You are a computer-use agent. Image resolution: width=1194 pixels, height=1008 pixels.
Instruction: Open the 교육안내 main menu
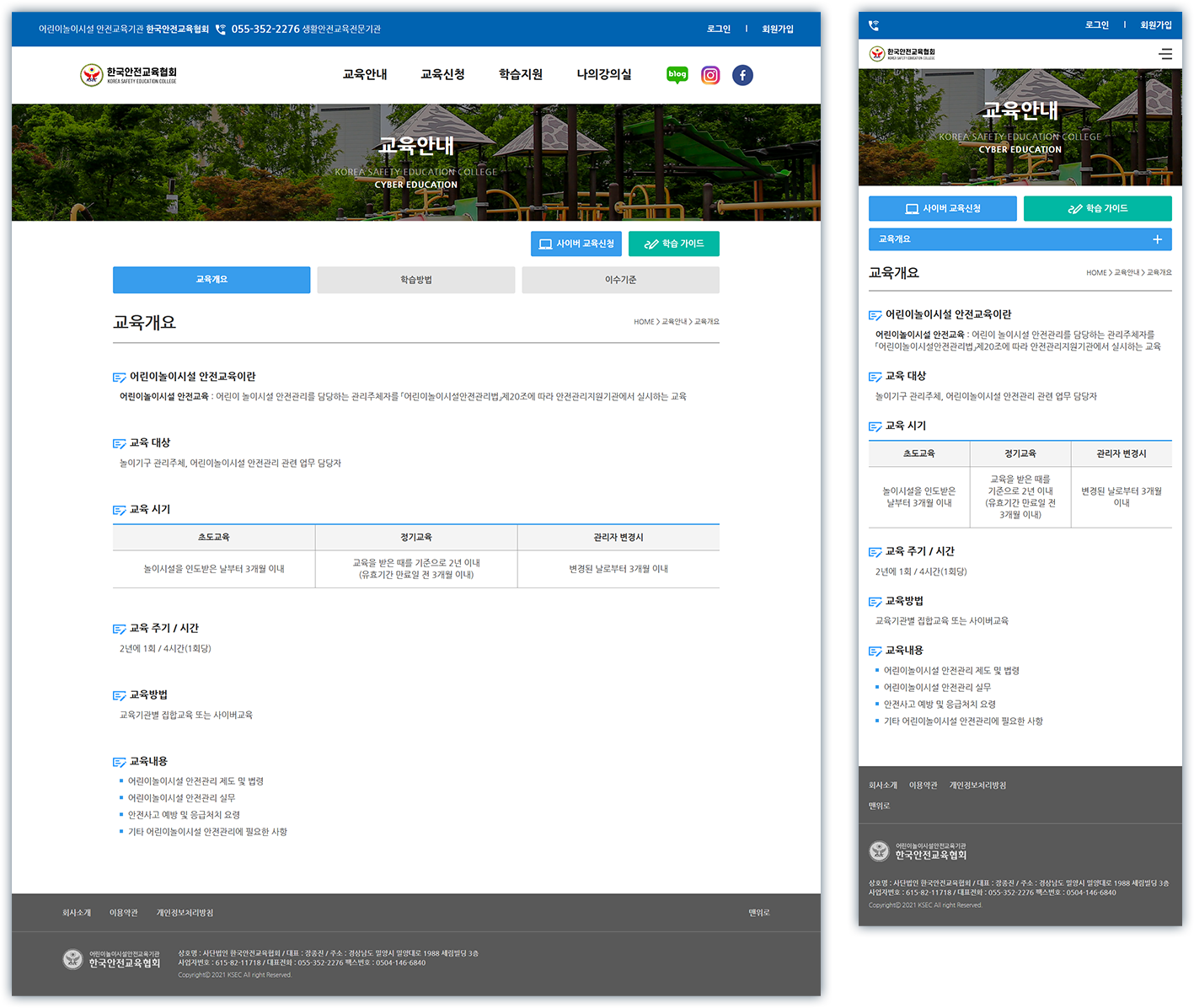click(x=365, y=74)
